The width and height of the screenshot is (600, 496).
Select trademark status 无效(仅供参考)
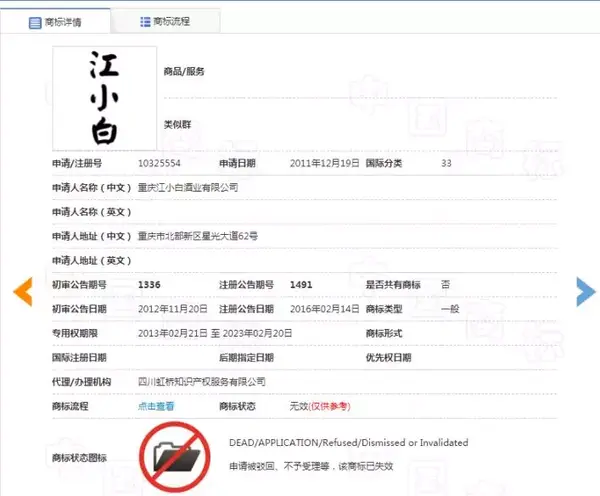320,406
